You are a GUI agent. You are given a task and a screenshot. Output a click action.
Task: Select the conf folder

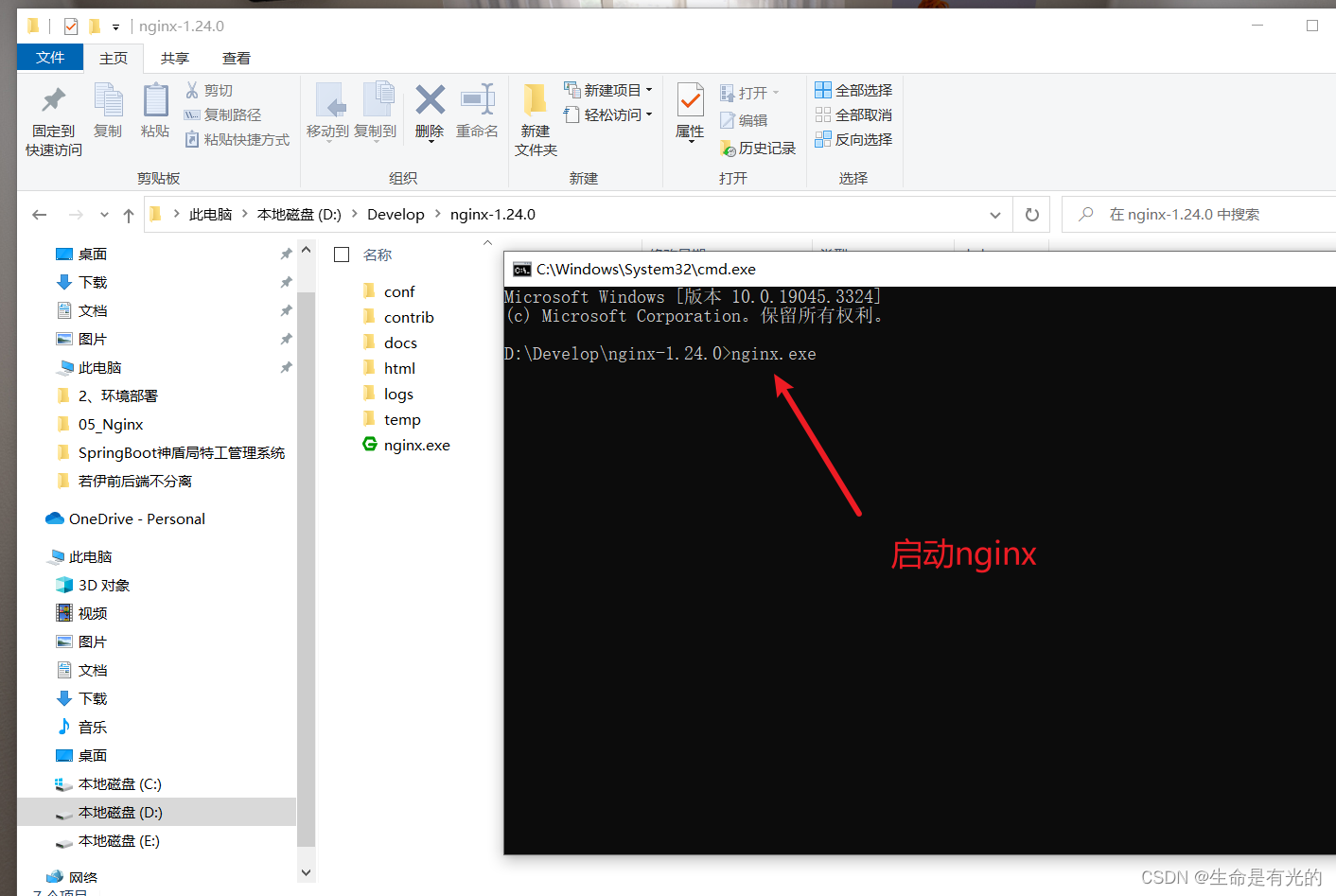(x=389, y=291)
